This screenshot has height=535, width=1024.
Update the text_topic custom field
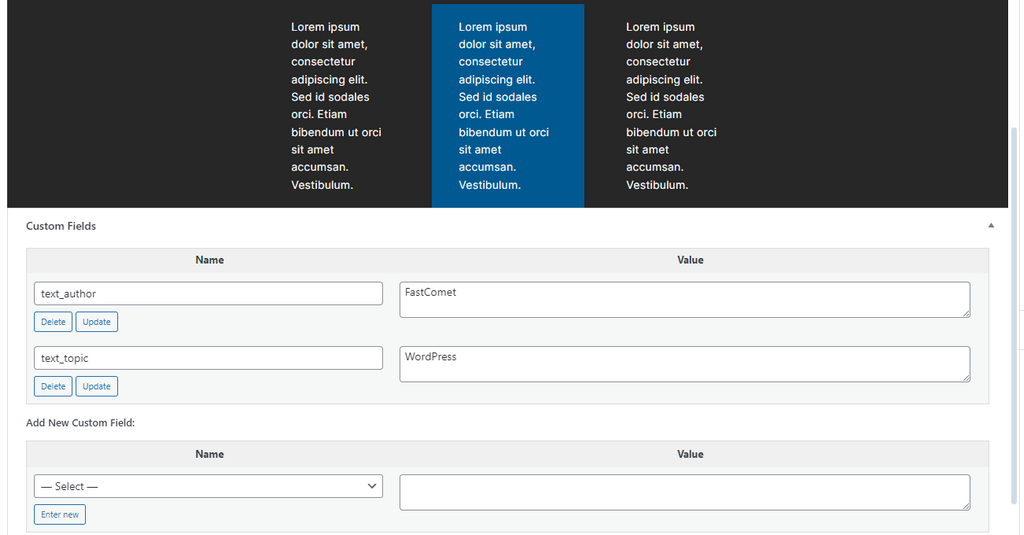(x=97, y=386)
